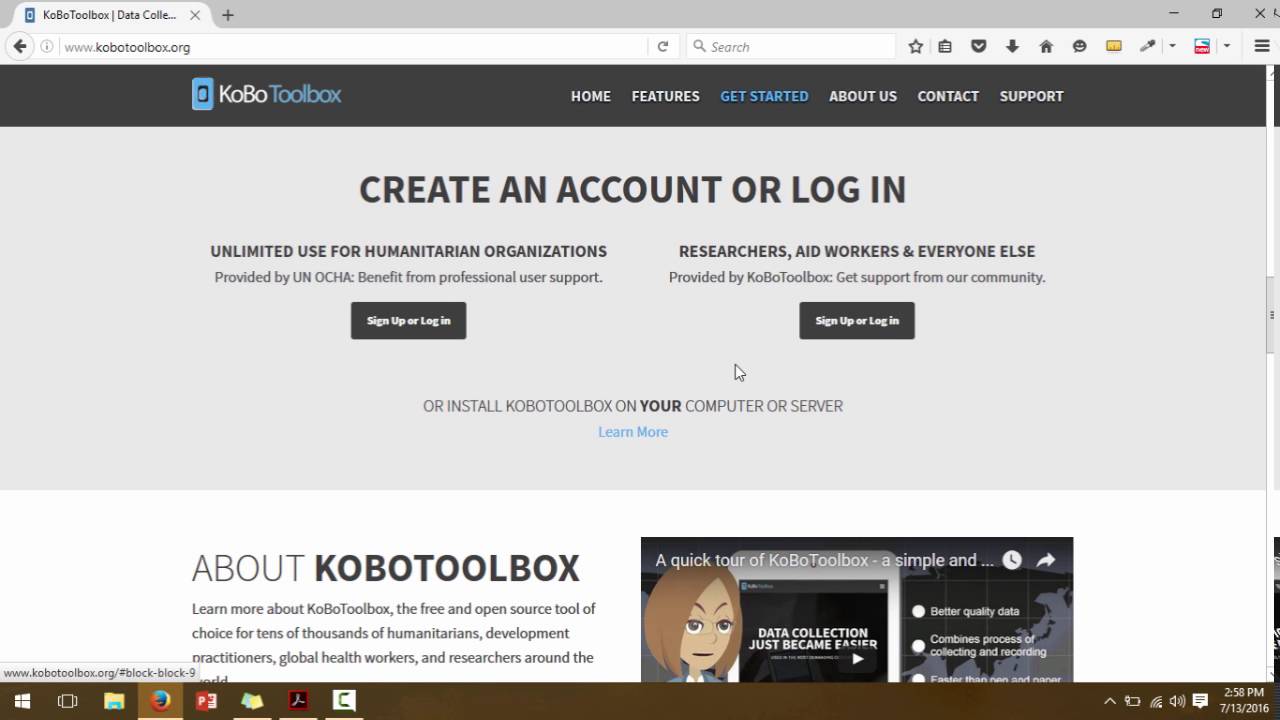Play the KoBoToolbox quick tour video
This screenshot has width=1280, height=720.
857,658
